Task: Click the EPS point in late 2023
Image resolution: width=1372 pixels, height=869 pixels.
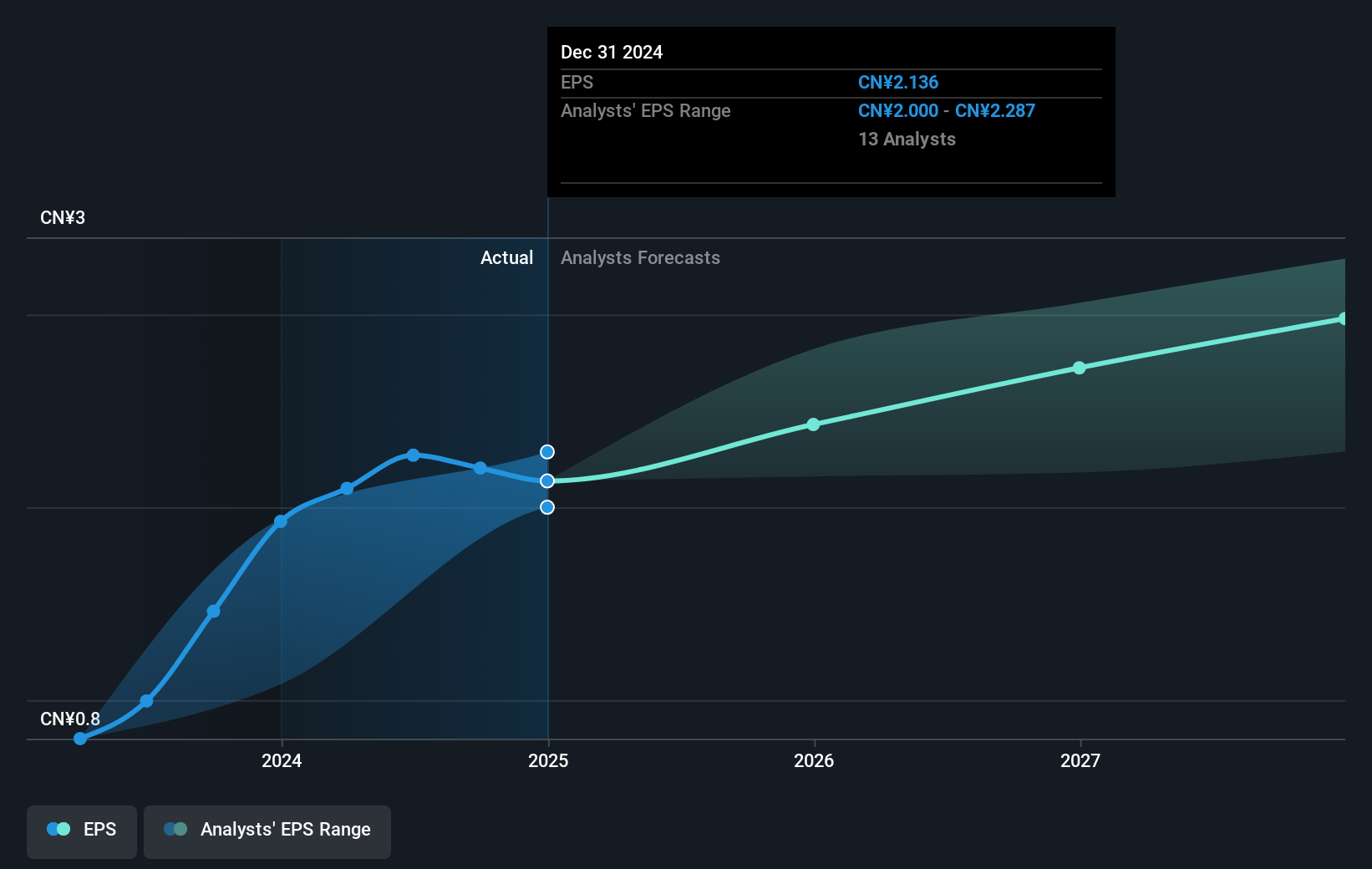Action: click(x=213, y=612)
